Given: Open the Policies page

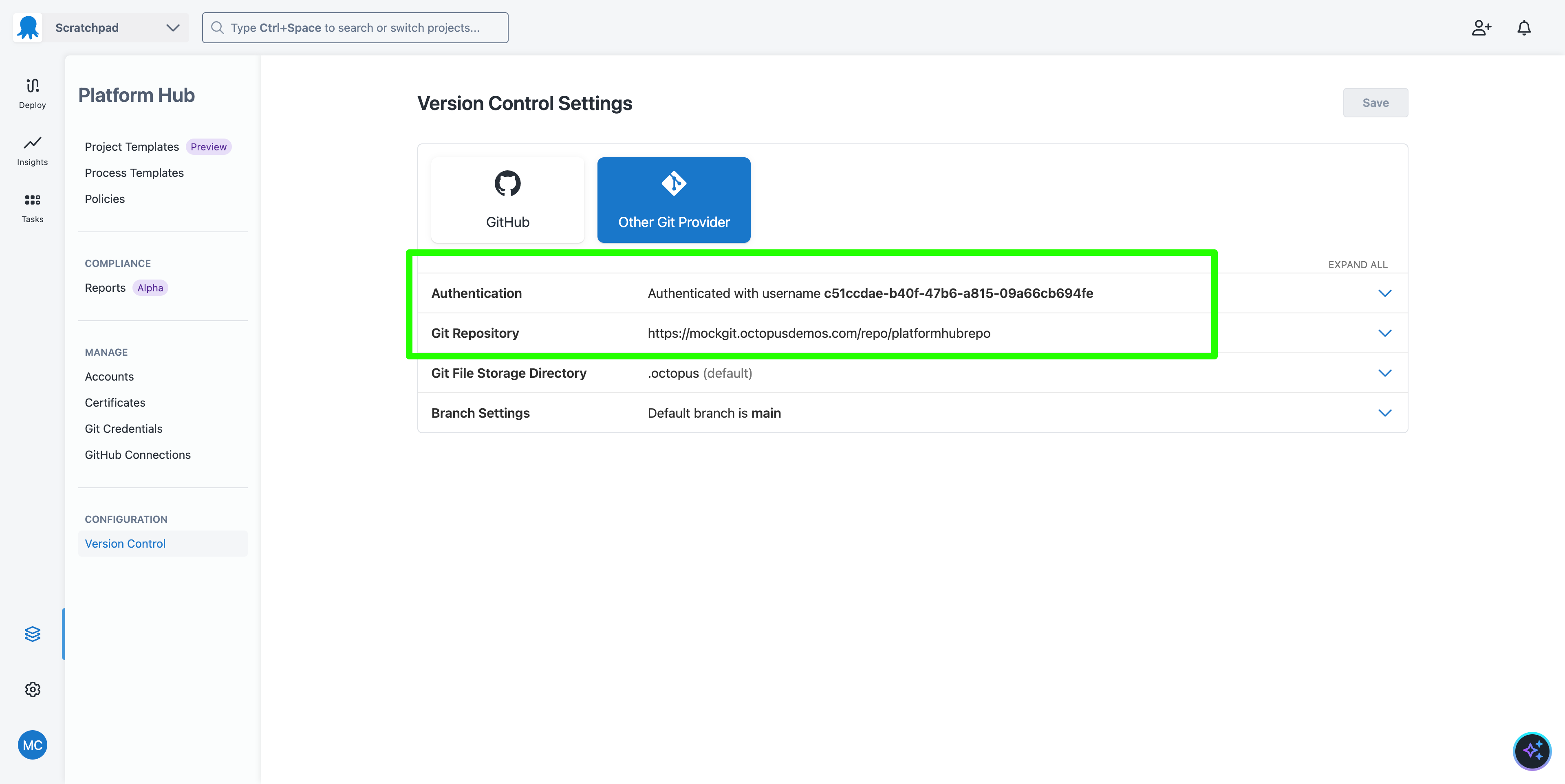Looking at the screenshot, I should (104, 199).
